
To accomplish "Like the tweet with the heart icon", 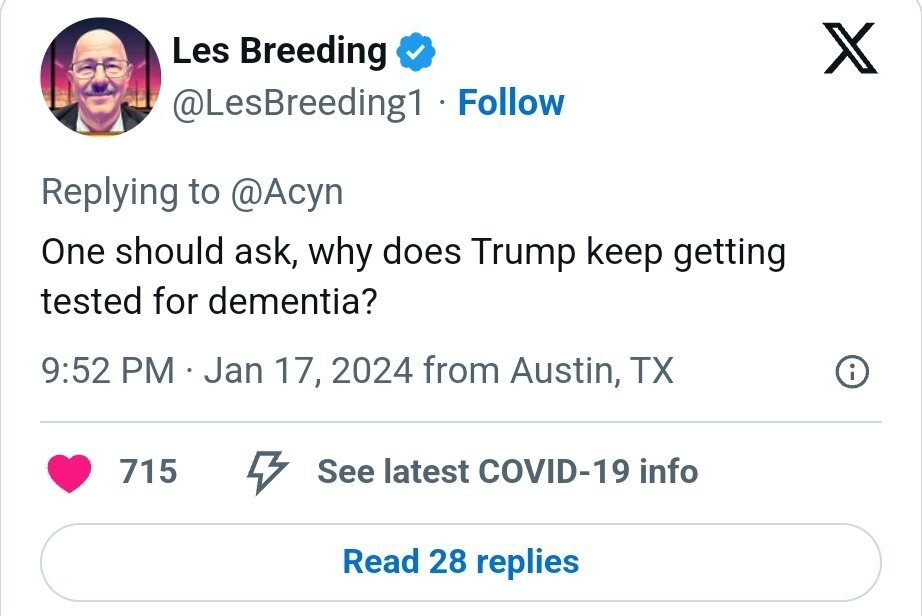I will point(69,472).
